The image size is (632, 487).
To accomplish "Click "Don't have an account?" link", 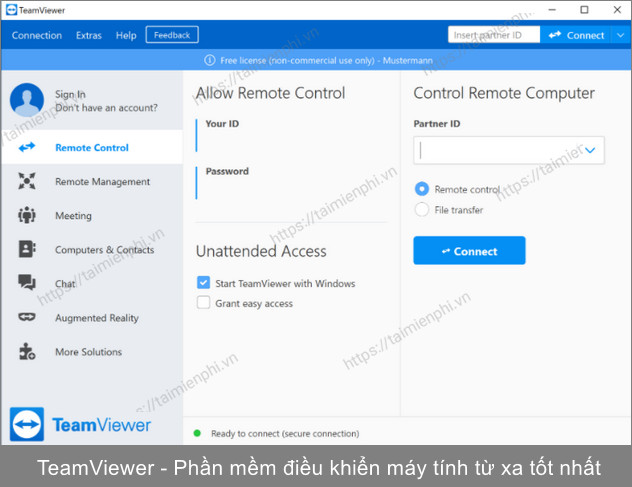I will pos(106,108).
